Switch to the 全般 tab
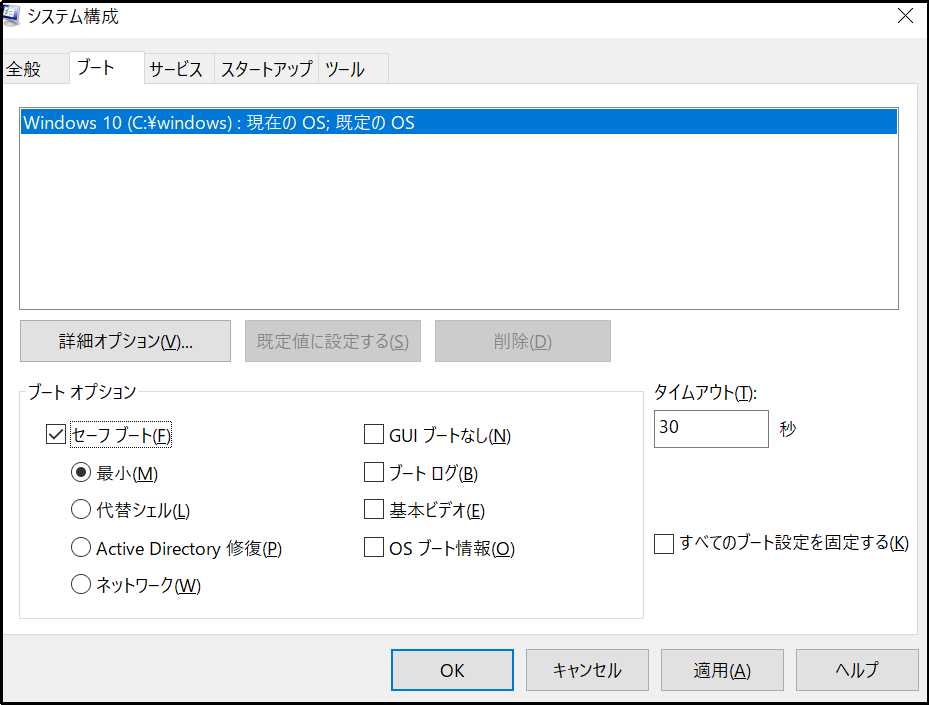Image resolution: width=929 pixels, height=705 pixels. click(24, 69)
